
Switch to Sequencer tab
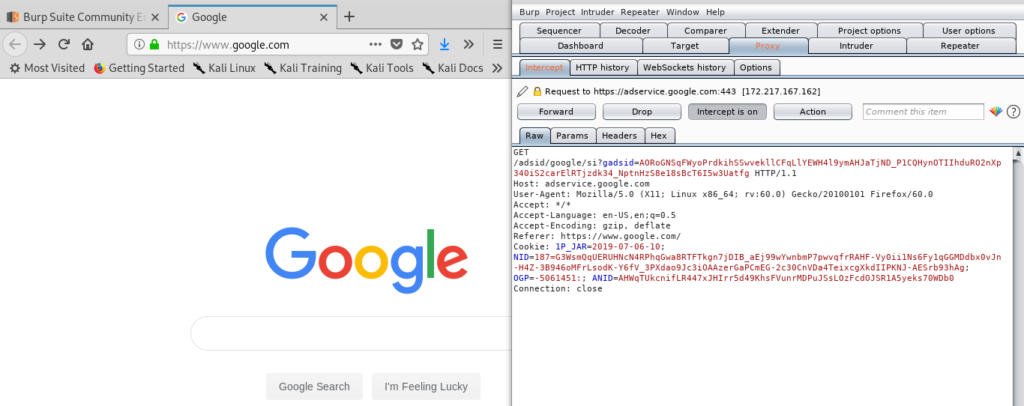(x=559, y=31)
